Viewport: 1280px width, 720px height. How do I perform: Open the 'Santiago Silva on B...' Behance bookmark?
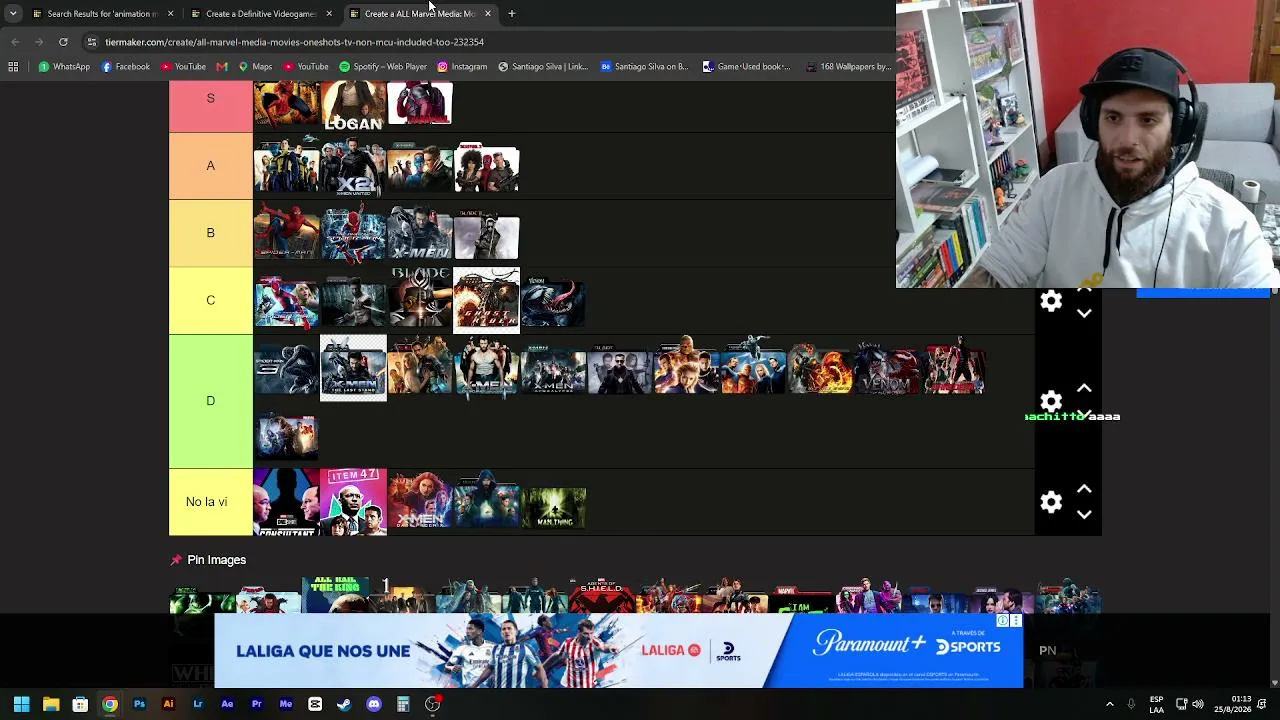[x=645, y=67]
